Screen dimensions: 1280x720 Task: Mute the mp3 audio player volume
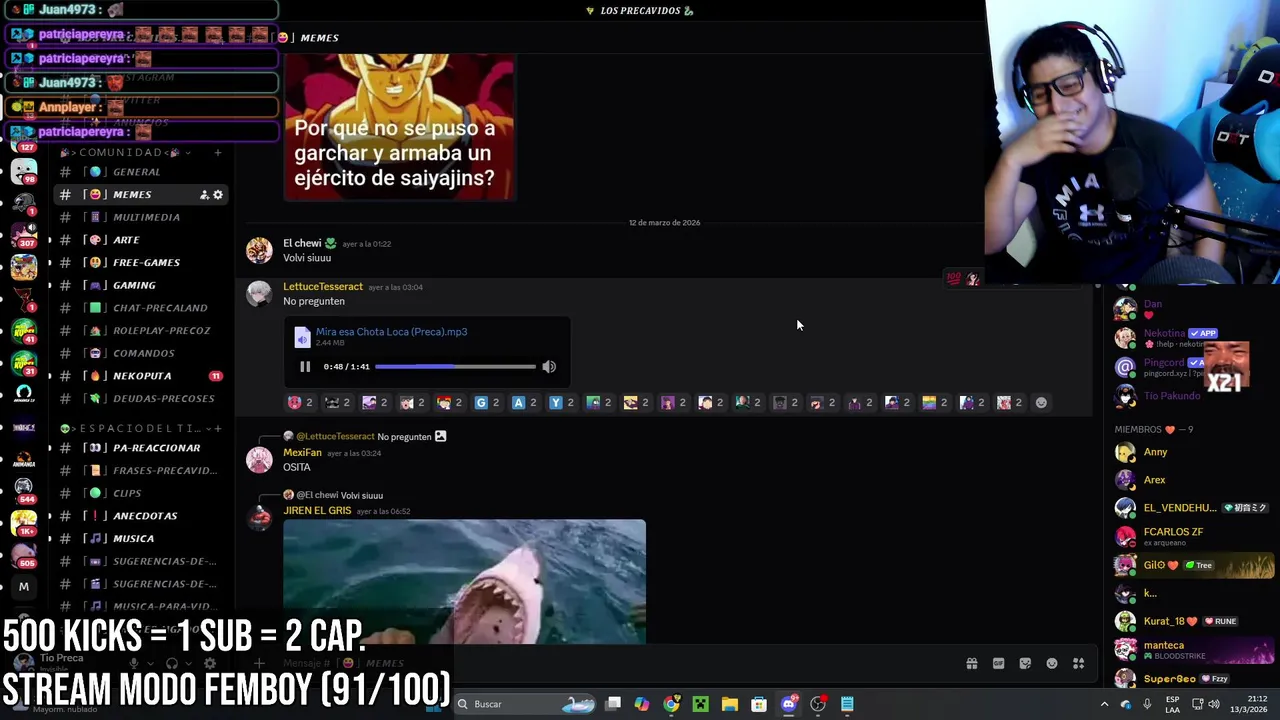549,367
